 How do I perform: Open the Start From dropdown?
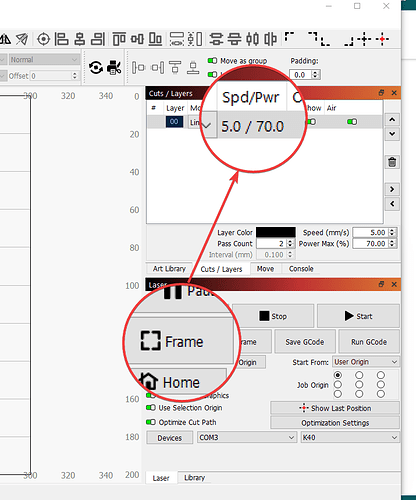[366, 362]
